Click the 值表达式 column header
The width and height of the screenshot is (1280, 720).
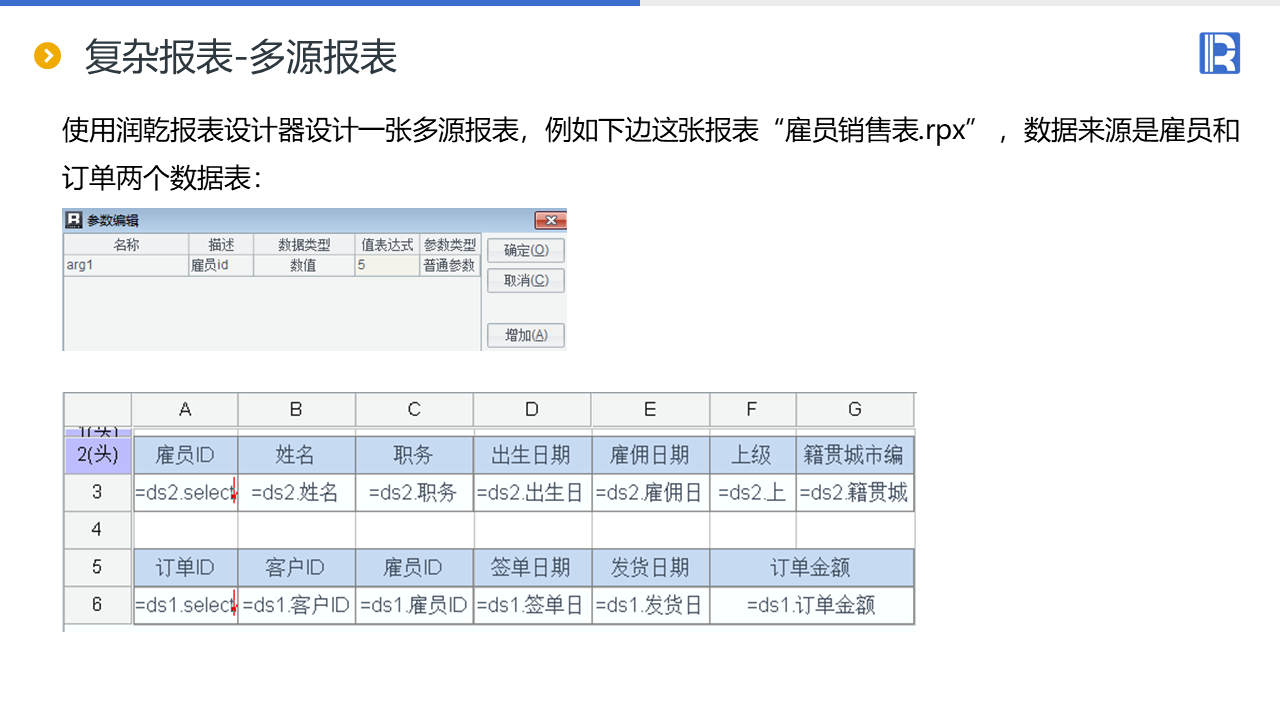click(387, 245)
